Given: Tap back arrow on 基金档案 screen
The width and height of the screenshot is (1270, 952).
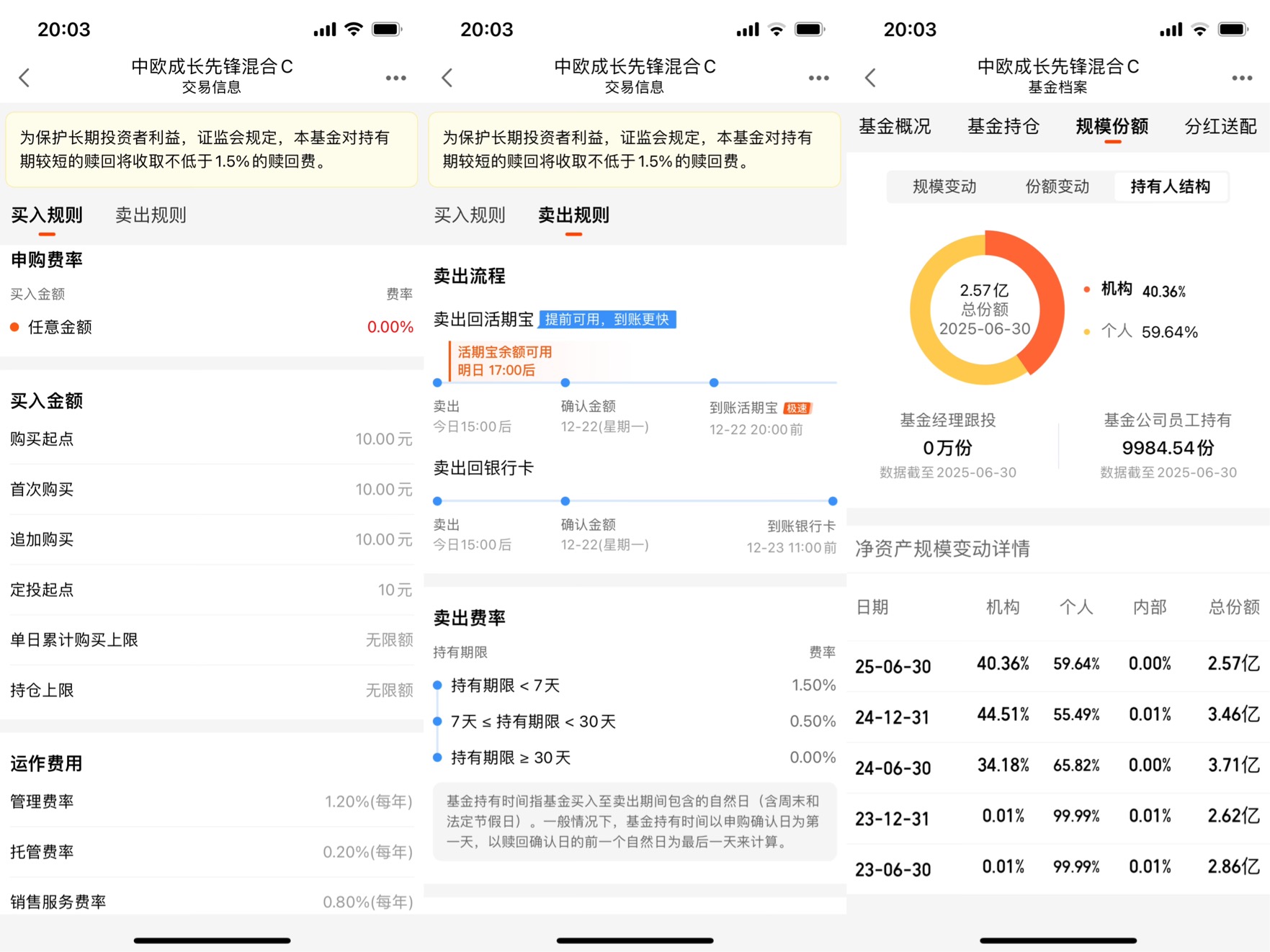Looking at the screenshot, I should (x=870, y=77).
